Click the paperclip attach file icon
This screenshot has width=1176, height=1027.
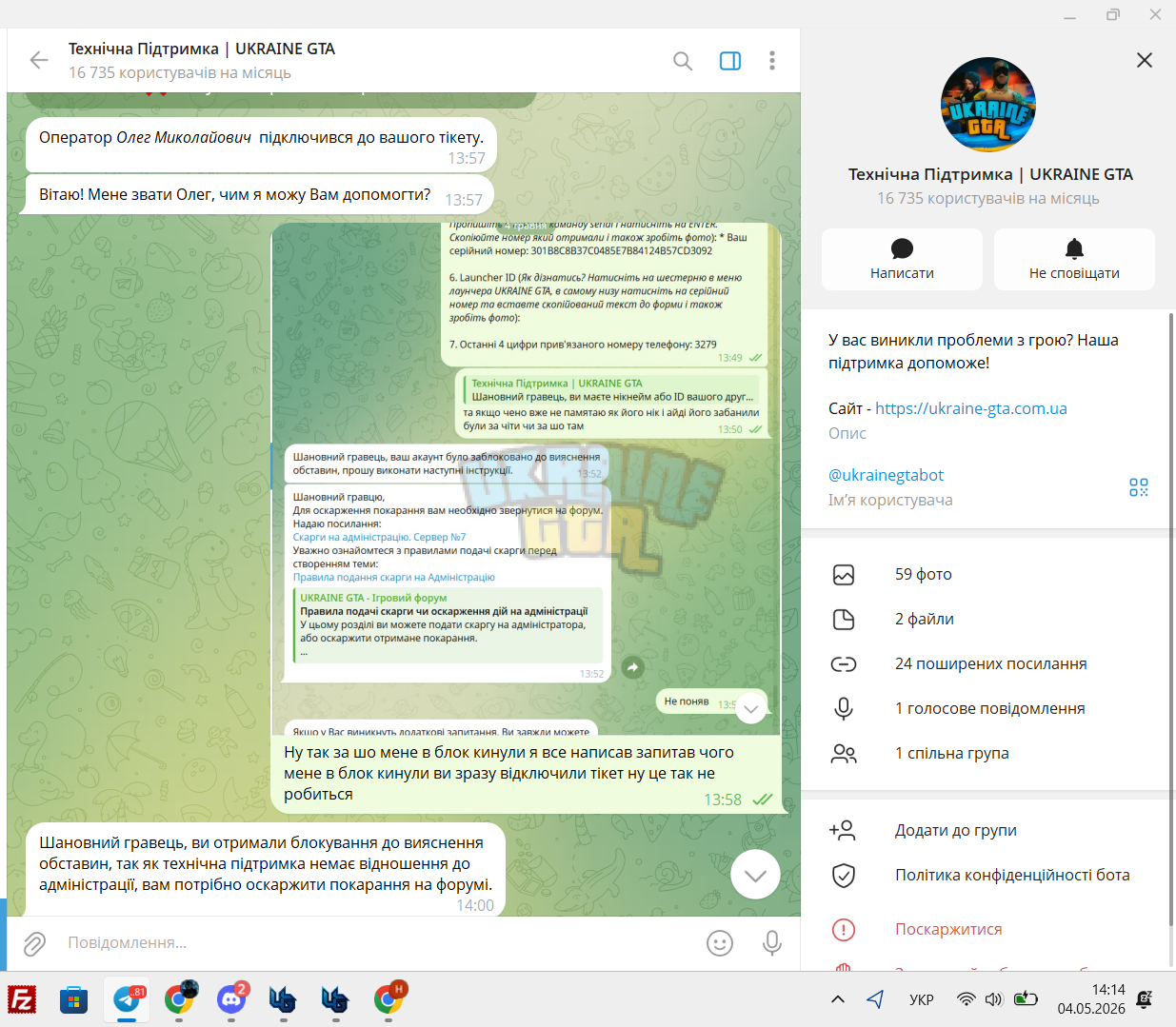point(34,943)
